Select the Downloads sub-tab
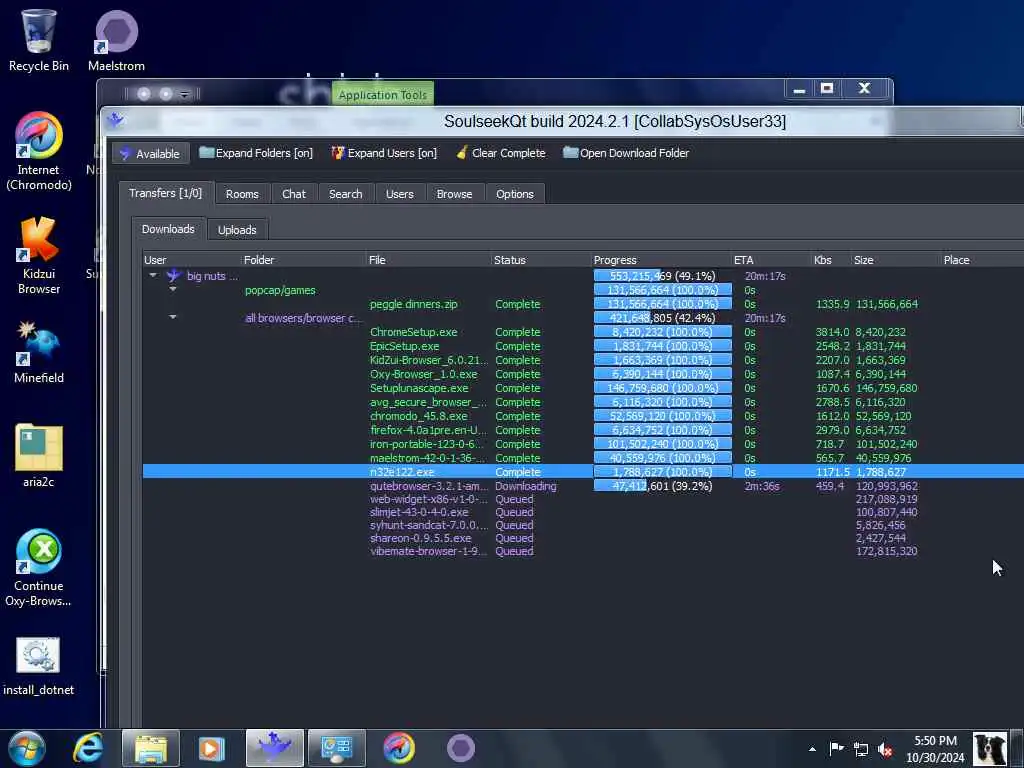This screenshot has height=768, width=1024. (168, 229)
